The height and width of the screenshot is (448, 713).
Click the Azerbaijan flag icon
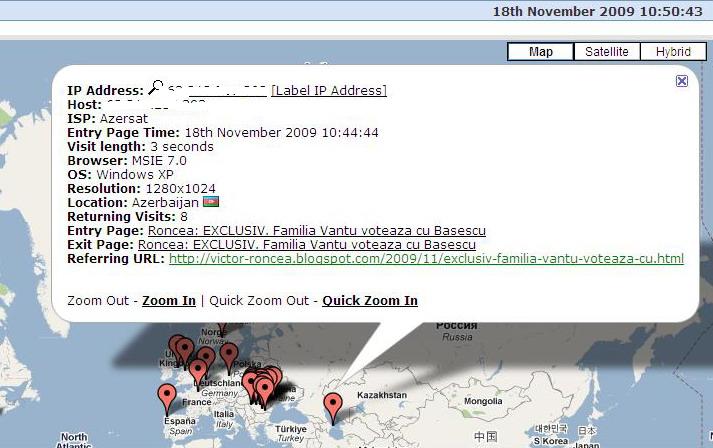(x=211, y=201)
